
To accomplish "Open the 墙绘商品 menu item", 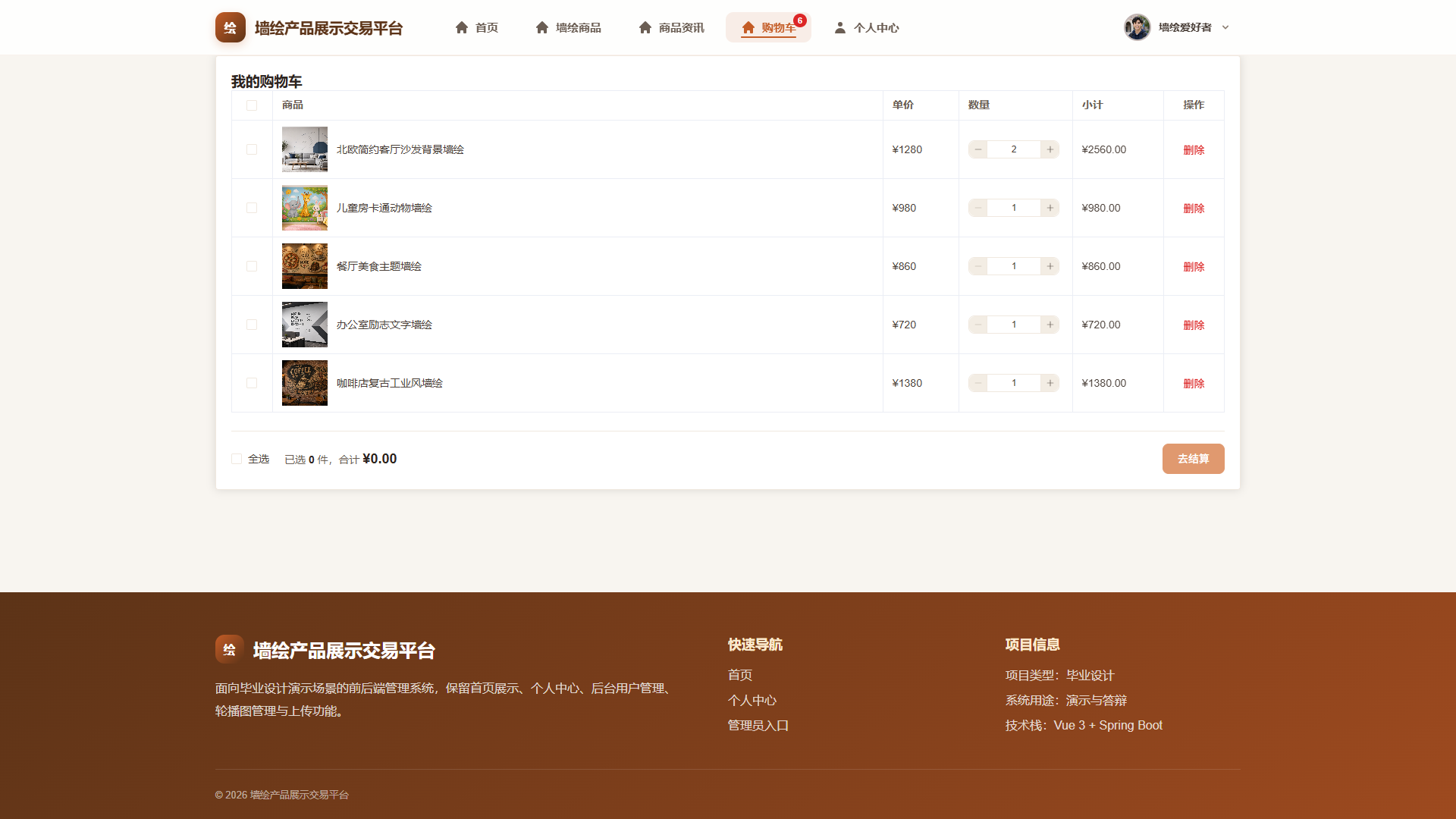I will click(568, 27).
